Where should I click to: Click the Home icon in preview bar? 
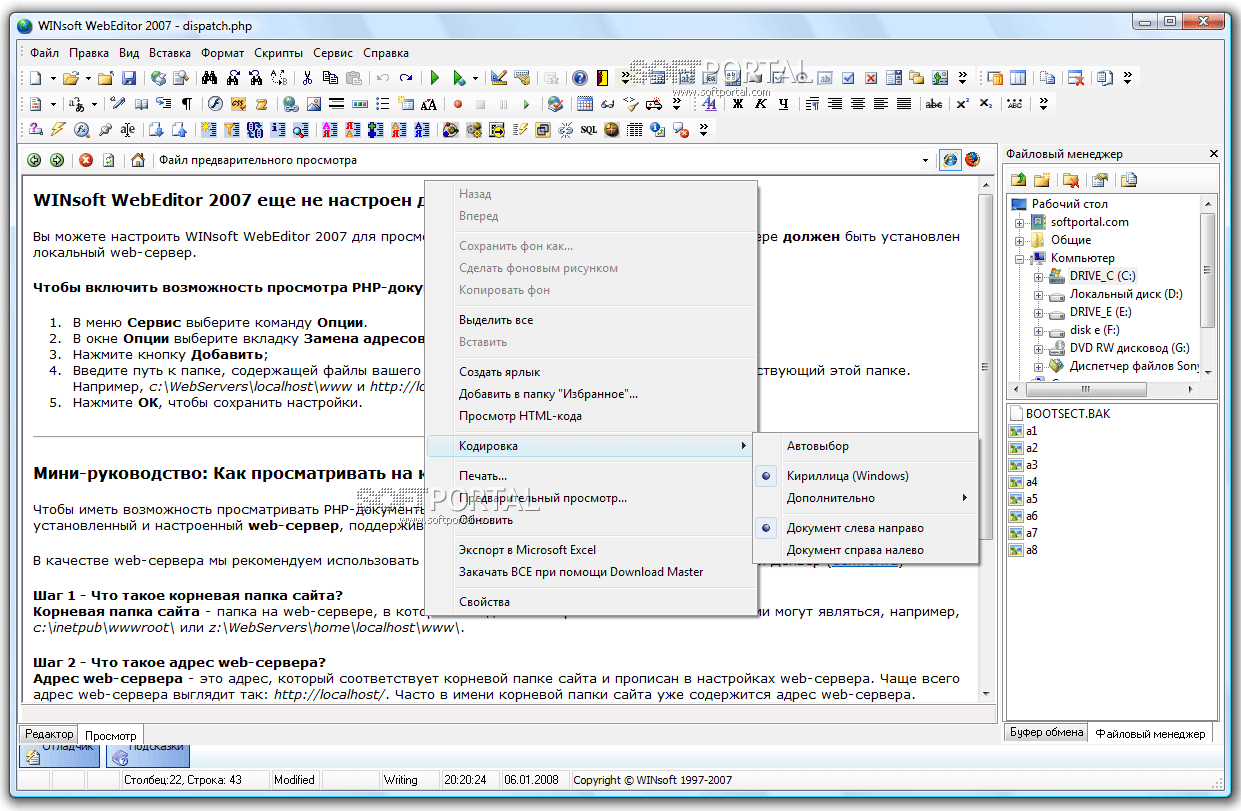[x=138, y=160]
